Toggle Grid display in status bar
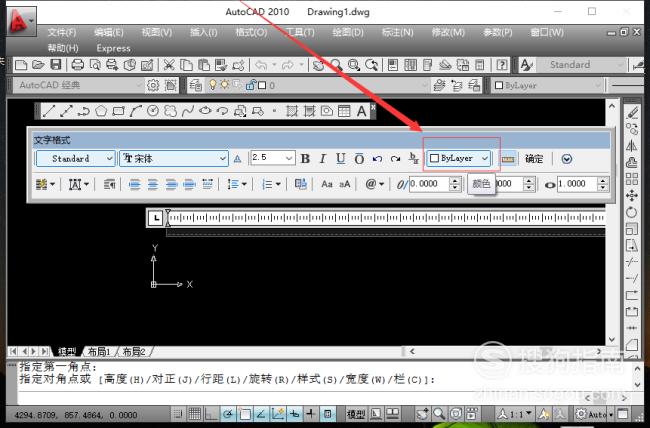 pyautogui.click(x=195, y=413)
